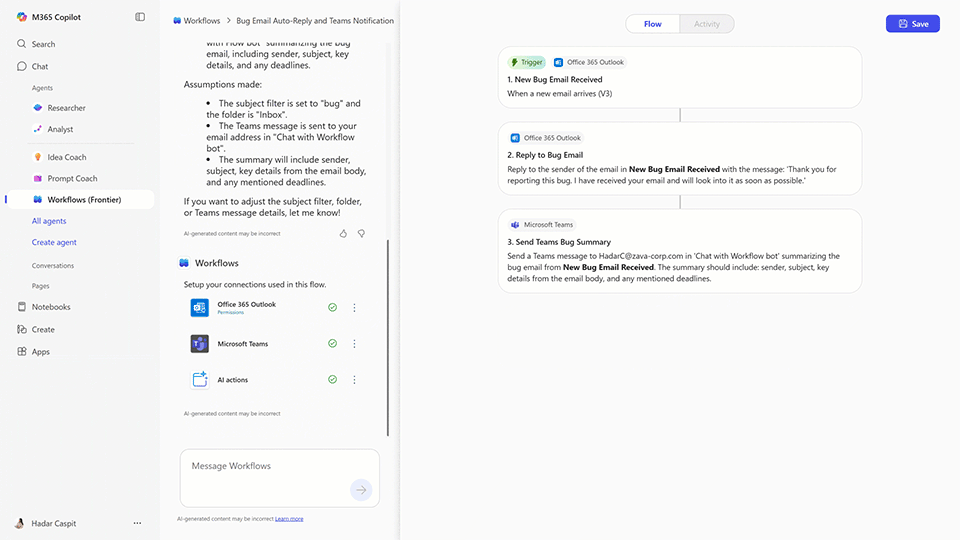Click the Microsoft Teams badge on step 3
The height and width of the screenshot is (540, 960).
point(542,225)
